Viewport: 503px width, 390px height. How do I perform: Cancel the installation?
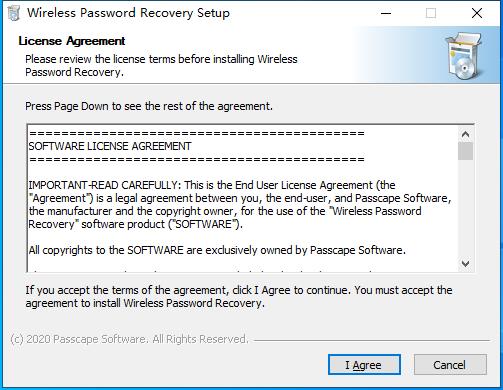pyautogui.click(x=450, y=365)
